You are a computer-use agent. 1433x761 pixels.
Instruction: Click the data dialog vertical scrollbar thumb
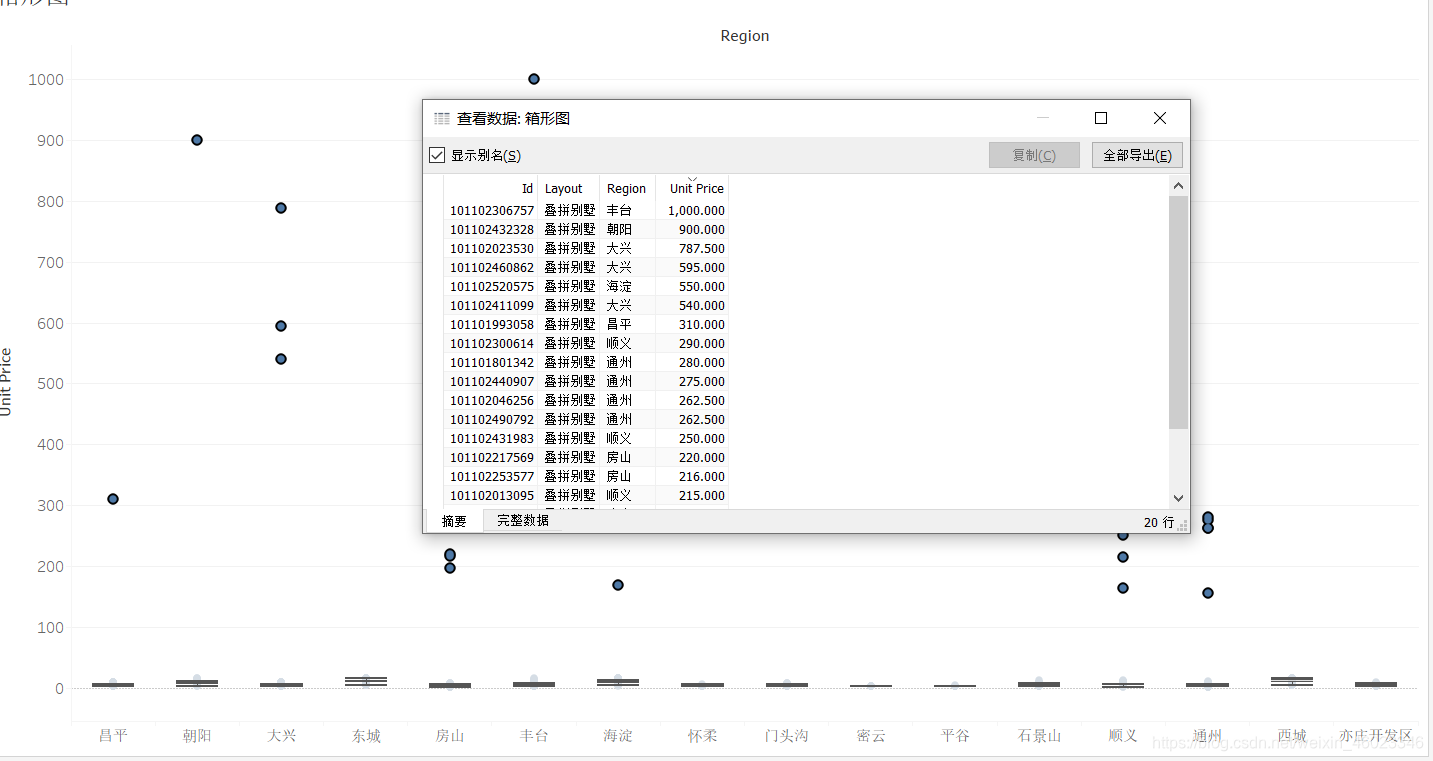pyautogui.click(x=1178, y=312)
